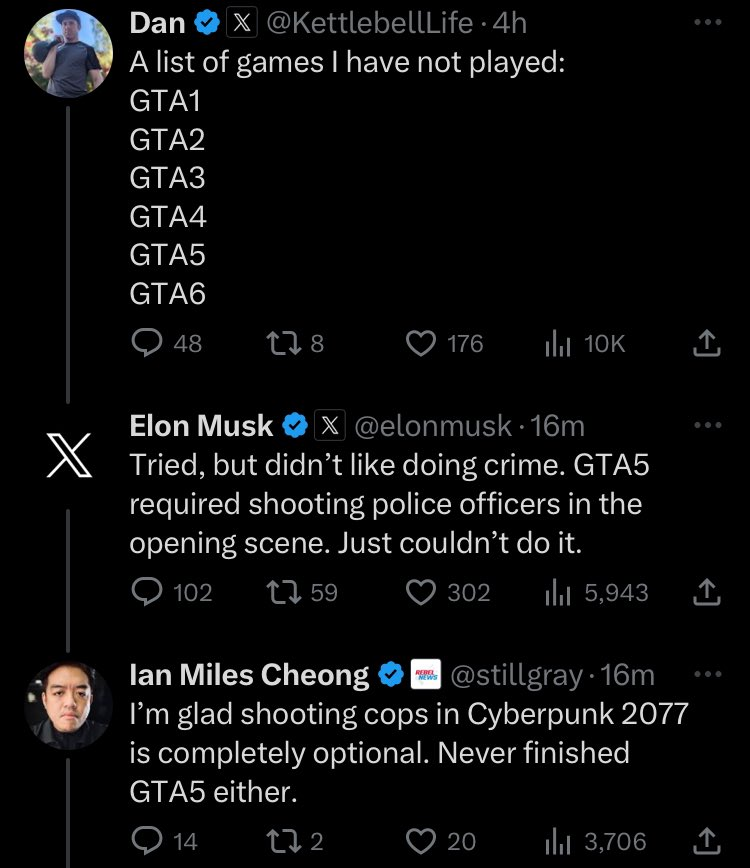This screenshot has width=750, height=868.
Task: Share Elon Musk's tweet
Action: (x=706, y=592)
